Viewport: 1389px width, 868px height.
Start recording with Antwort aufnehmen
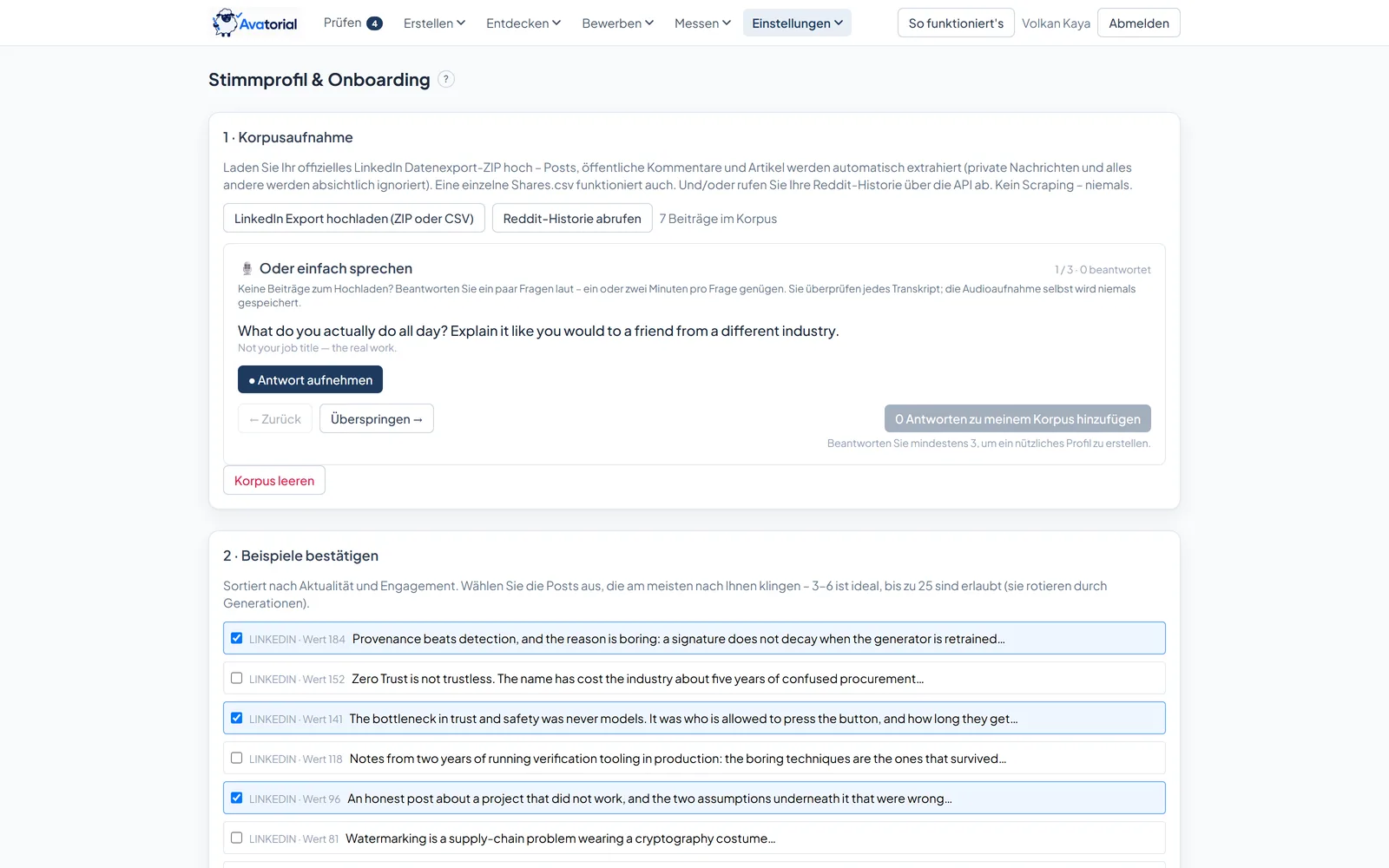(x=310, y=379)
